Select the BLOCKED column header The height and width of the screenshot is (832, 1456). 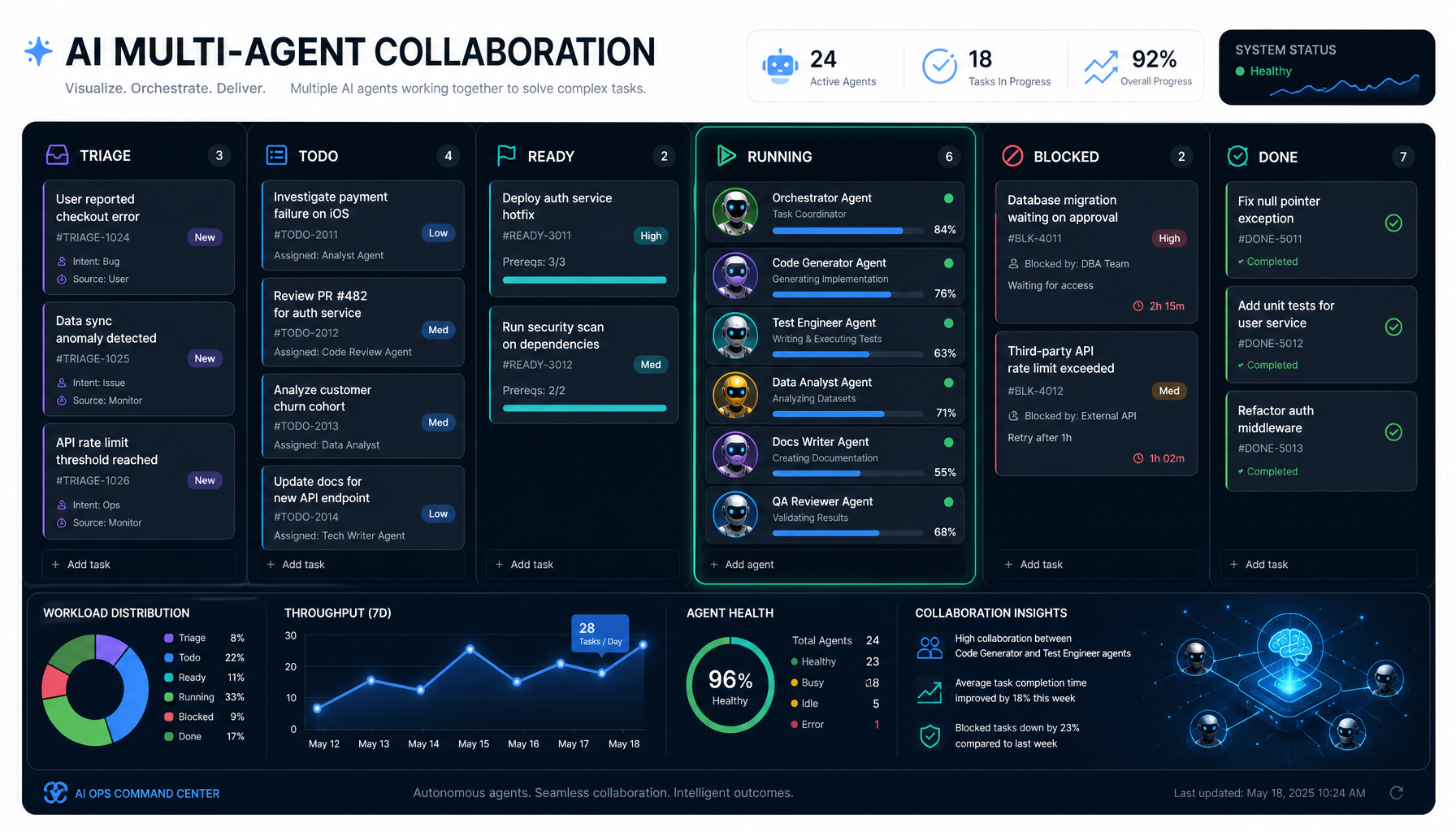click(1066, 157)
